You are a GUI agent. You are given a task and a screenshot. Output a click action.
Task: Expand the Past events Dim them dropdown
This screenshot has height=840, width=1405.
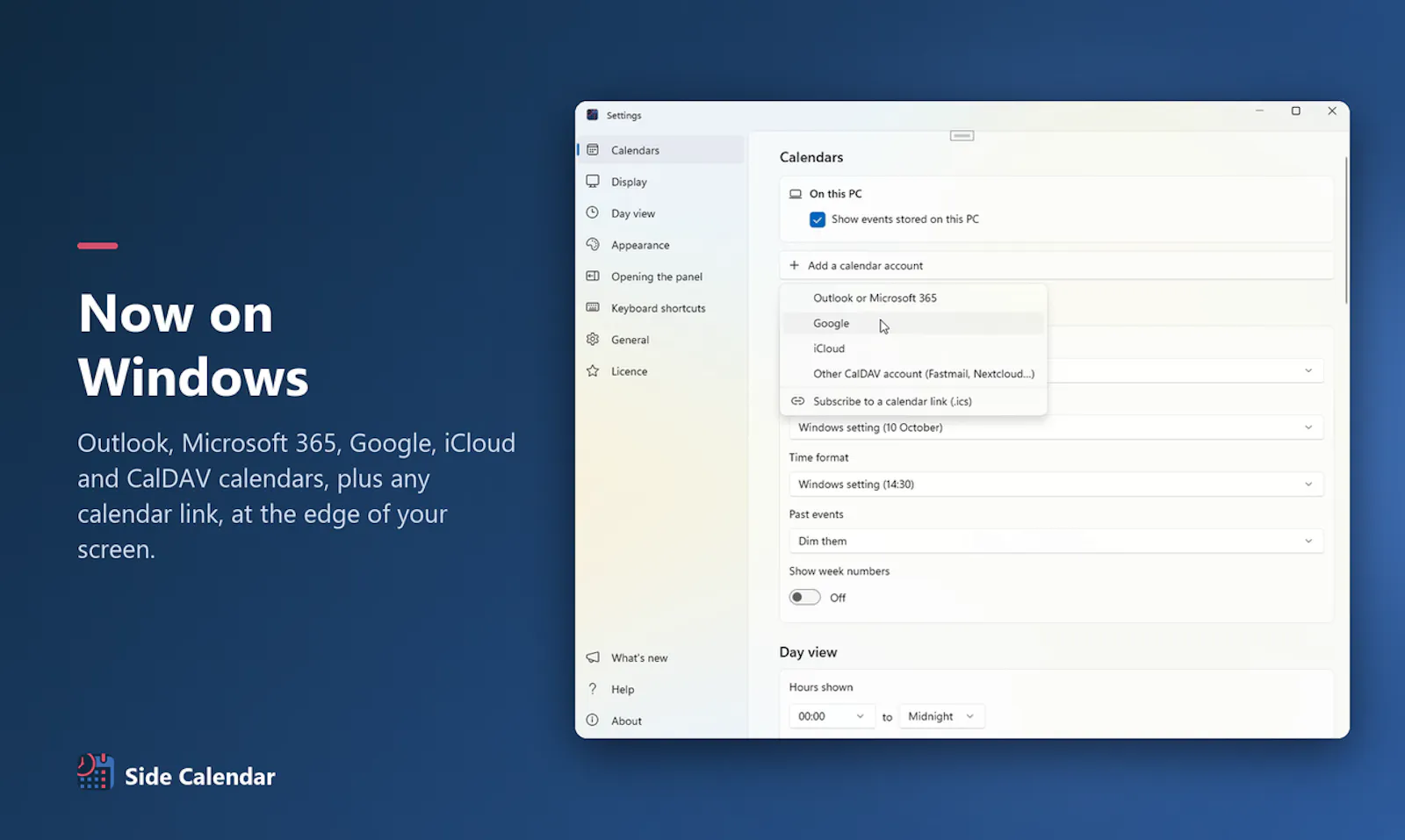click(x=1056, y=542)
